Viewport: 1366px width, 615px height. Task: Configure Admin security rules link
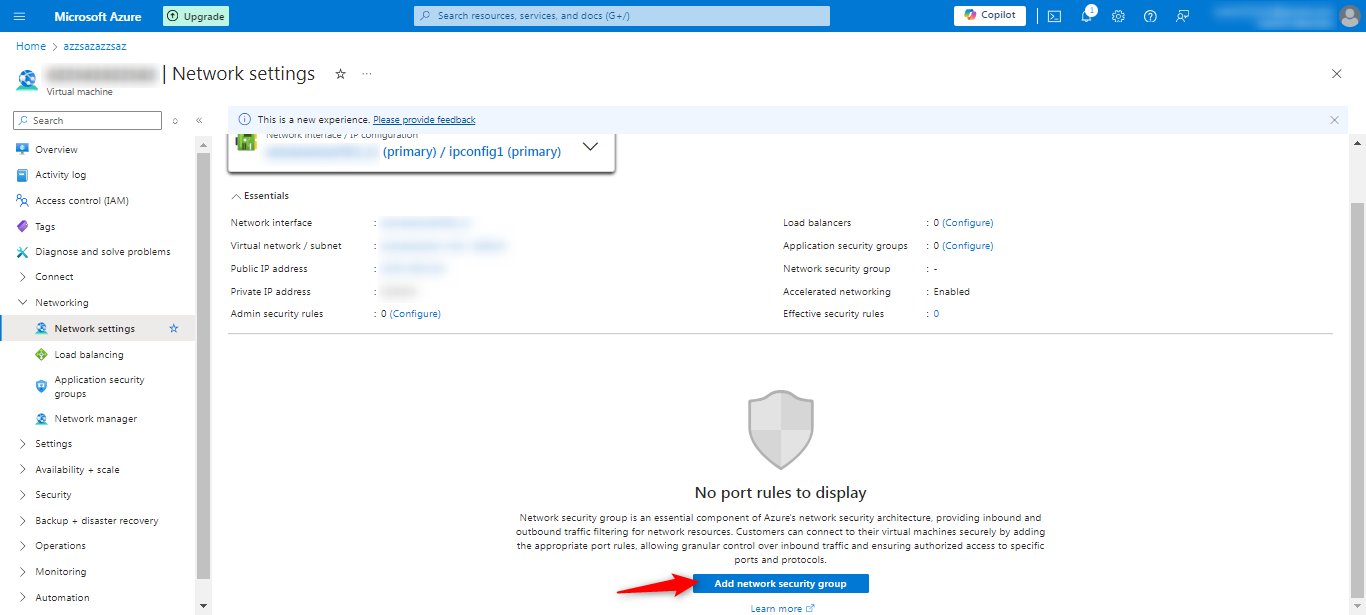coord(415,314)
